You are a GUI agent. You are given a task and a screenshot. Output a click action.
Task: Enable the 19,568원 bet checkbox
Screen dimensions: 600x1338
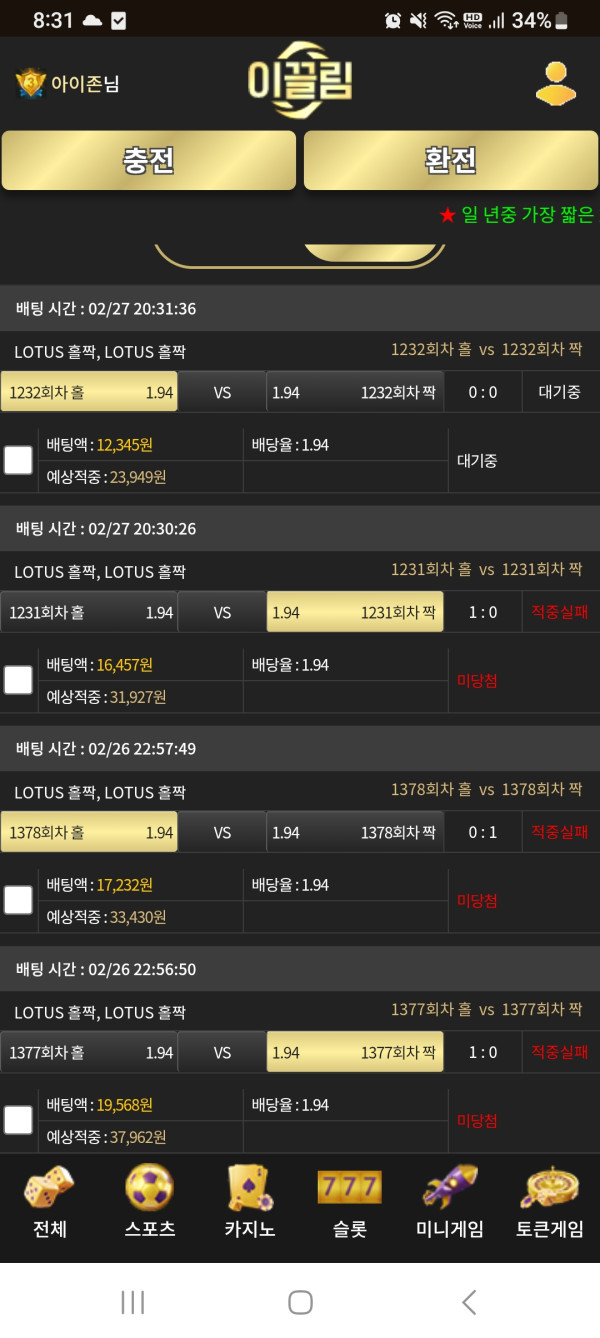pos(18,1120)
